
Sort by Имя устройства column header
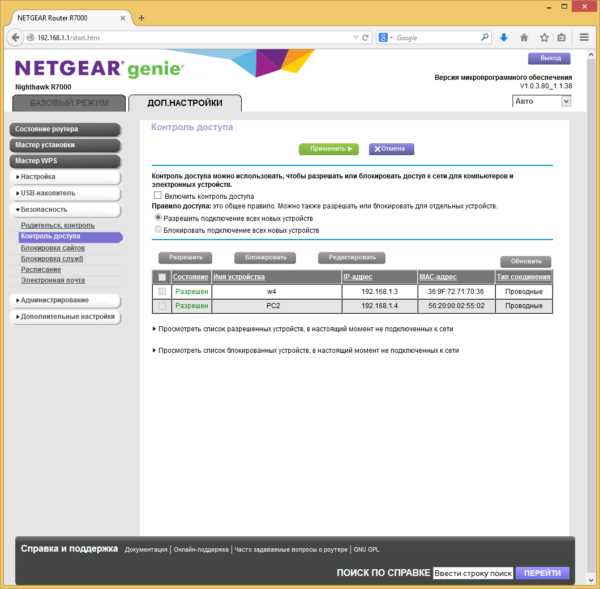pos(239,277)
